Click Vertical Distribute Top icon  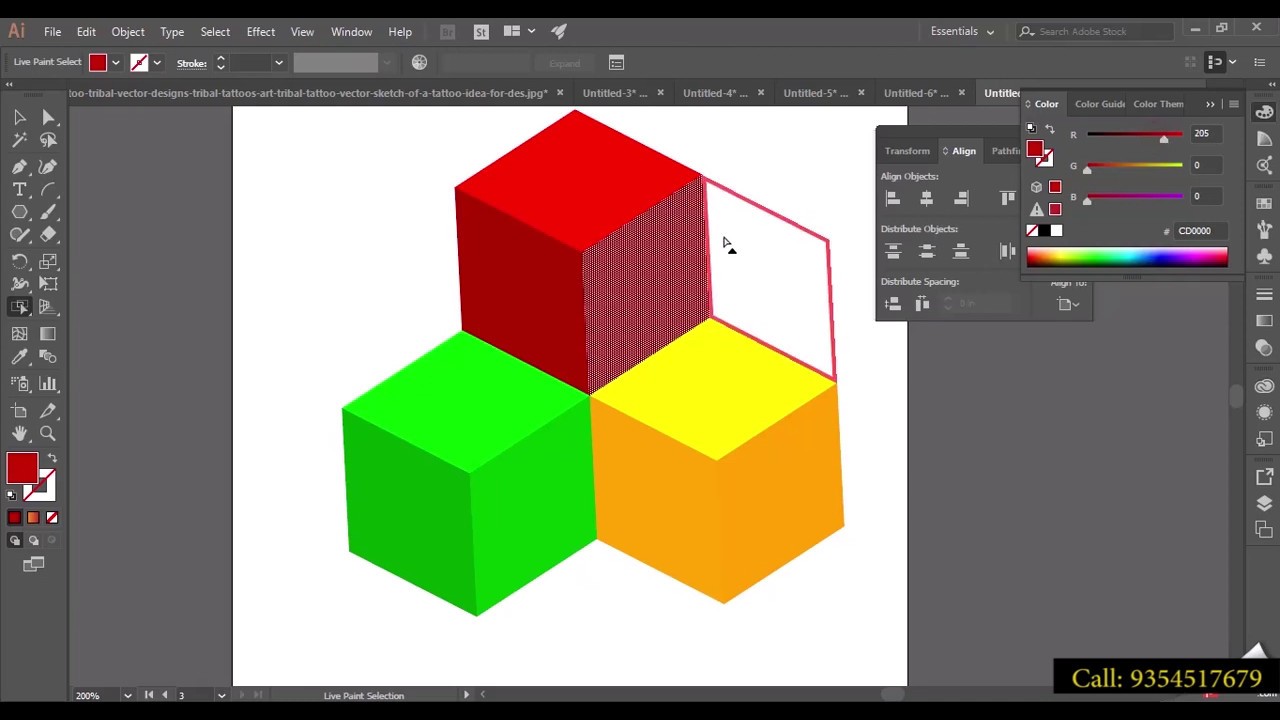pyautogui.click(x=893, y=251)
